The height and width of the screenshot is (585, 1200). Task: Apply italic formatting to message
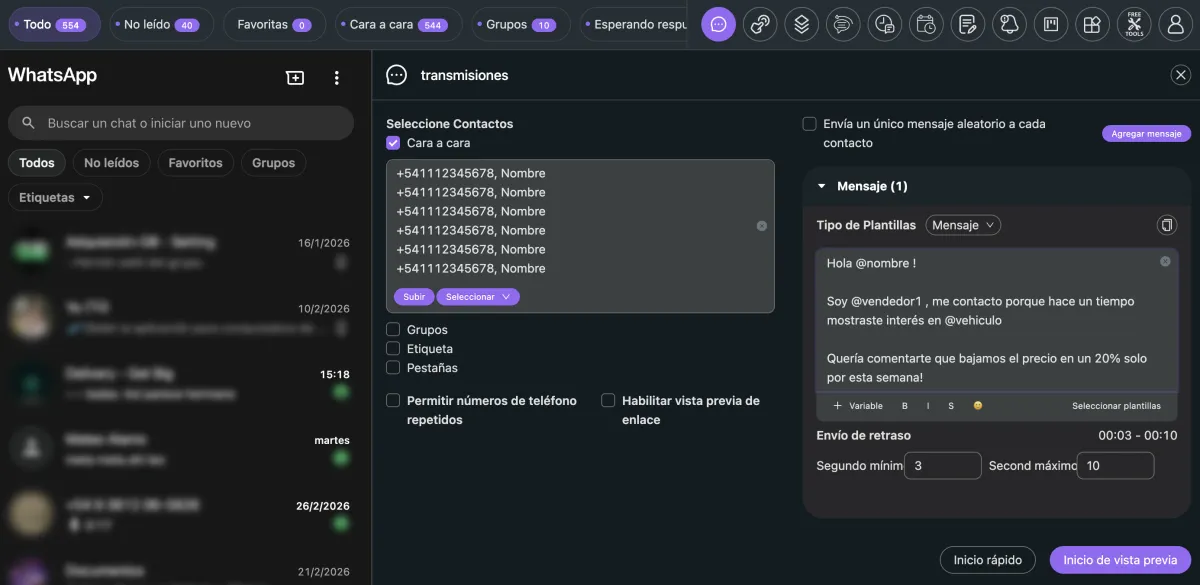(x=928, y=406)
